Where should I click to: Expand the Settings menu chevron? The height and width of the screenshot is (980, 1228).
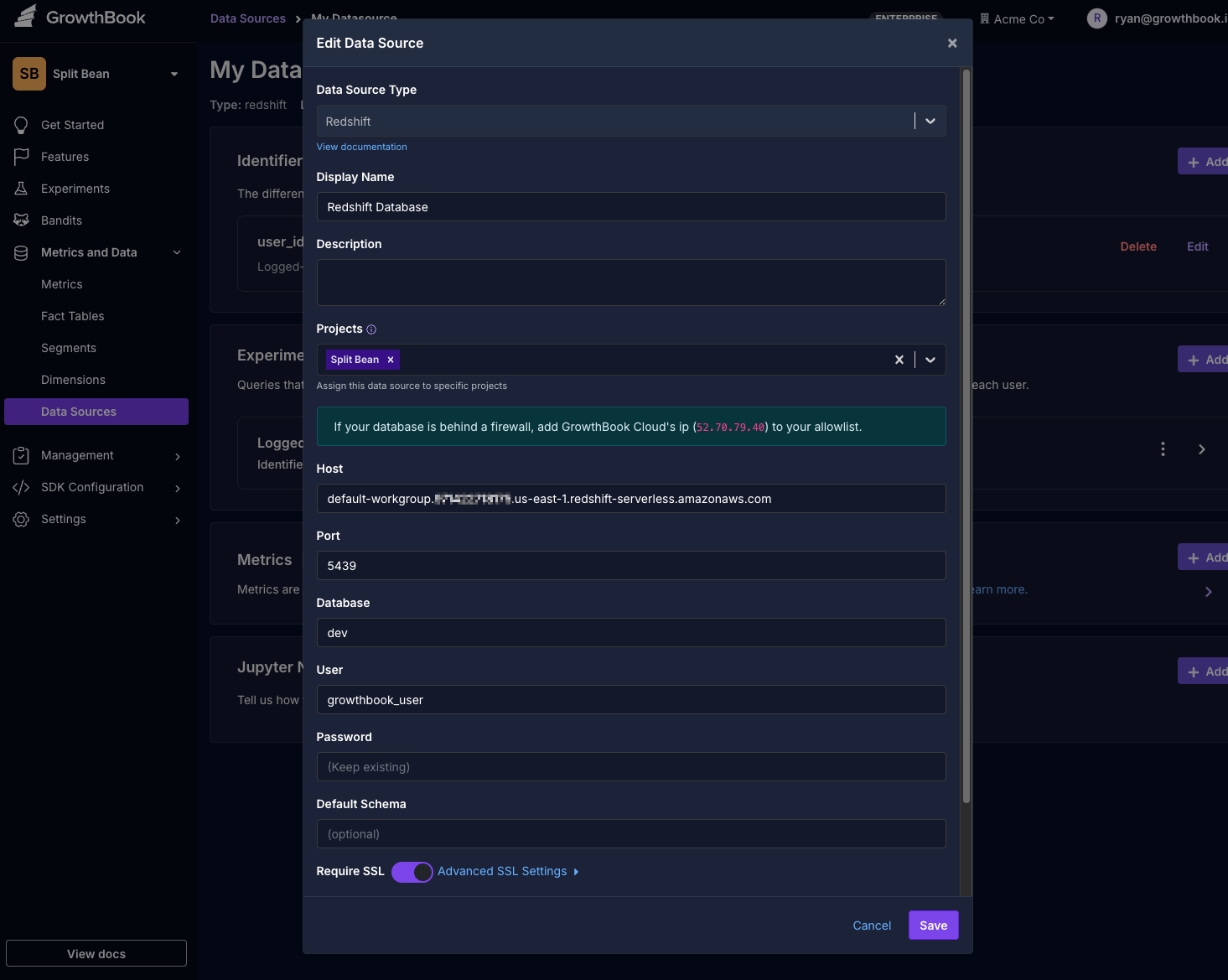[178, 520]
